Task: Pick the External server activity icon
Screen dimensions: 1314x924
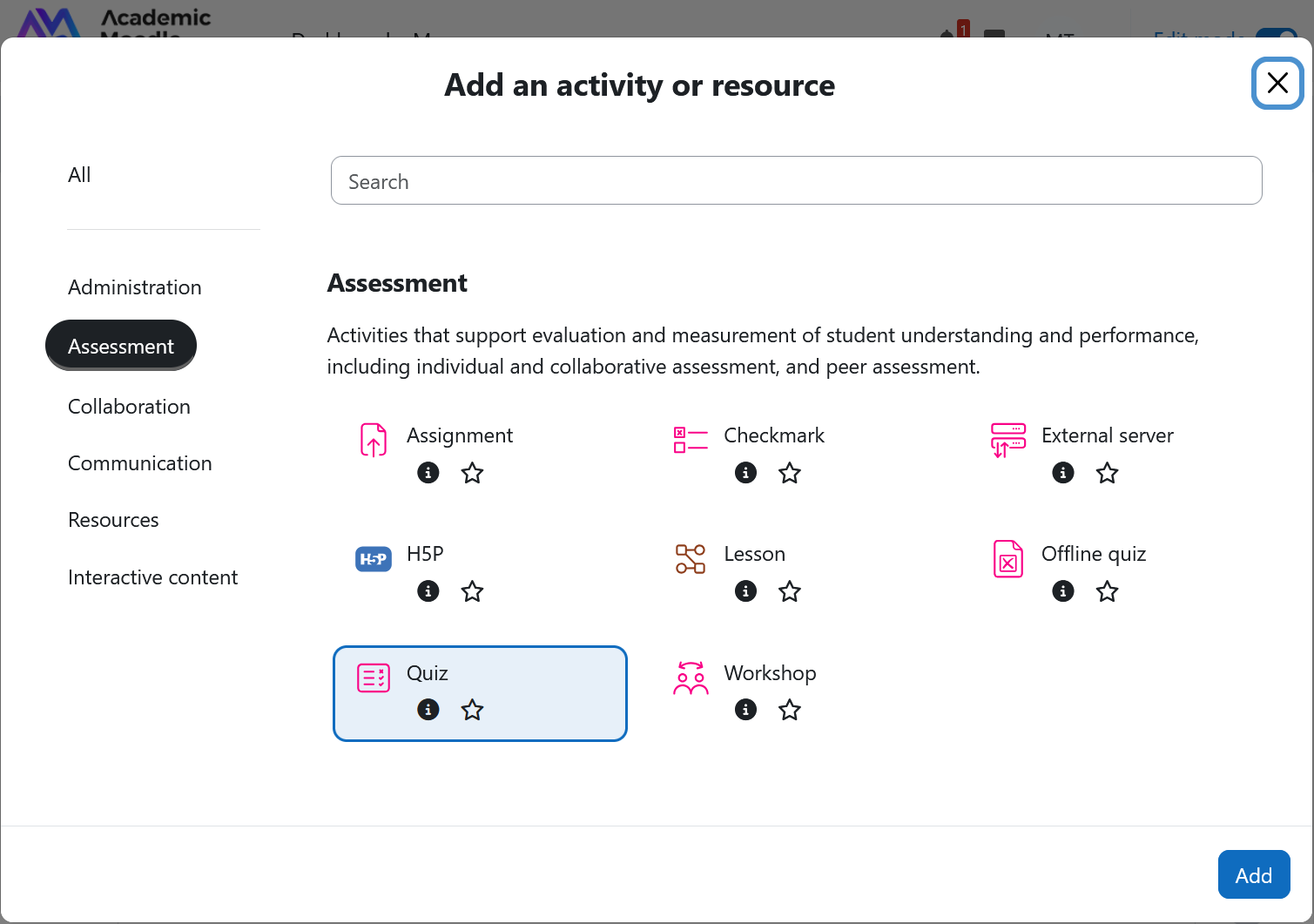Action: 1007,440
